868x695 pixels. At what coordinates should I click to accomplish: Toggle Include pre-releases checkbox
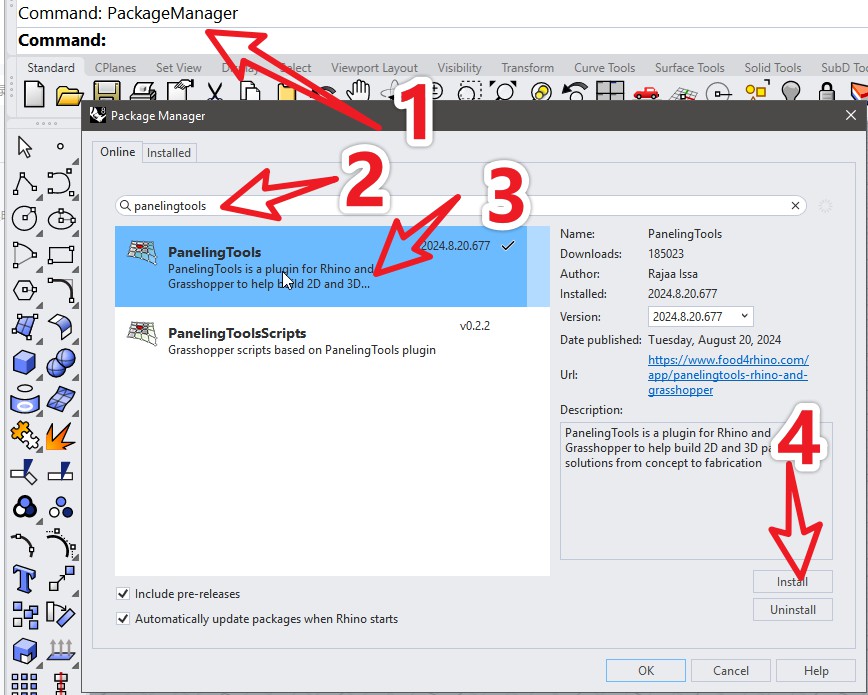123,594
